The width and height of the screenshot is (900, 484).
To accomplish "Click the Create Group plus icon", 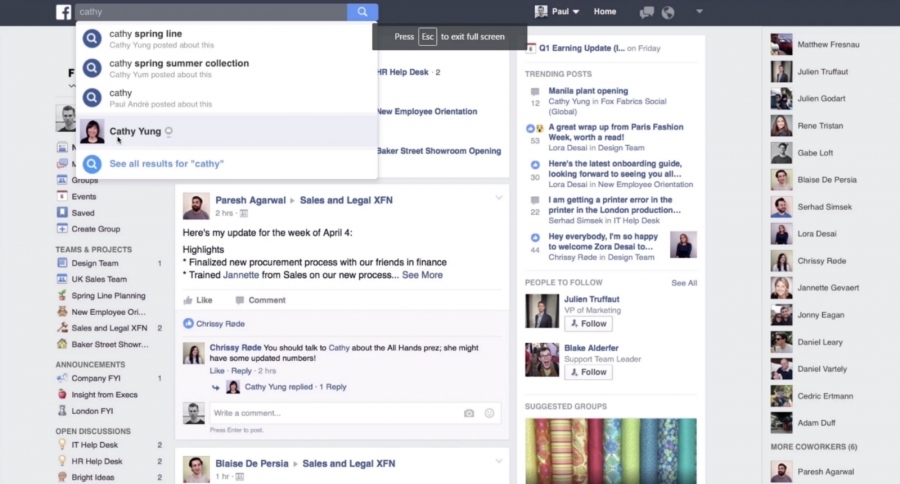I will pos(62,229).
